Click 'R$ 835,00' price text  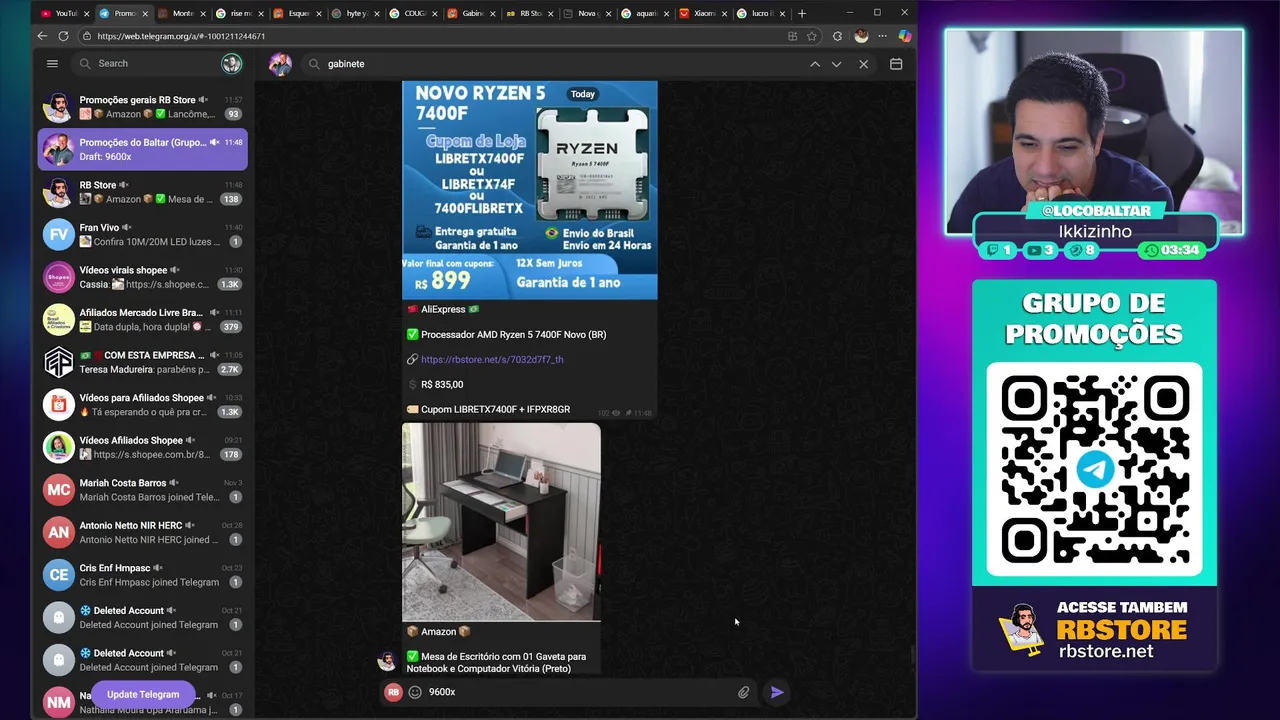point(442,384)
